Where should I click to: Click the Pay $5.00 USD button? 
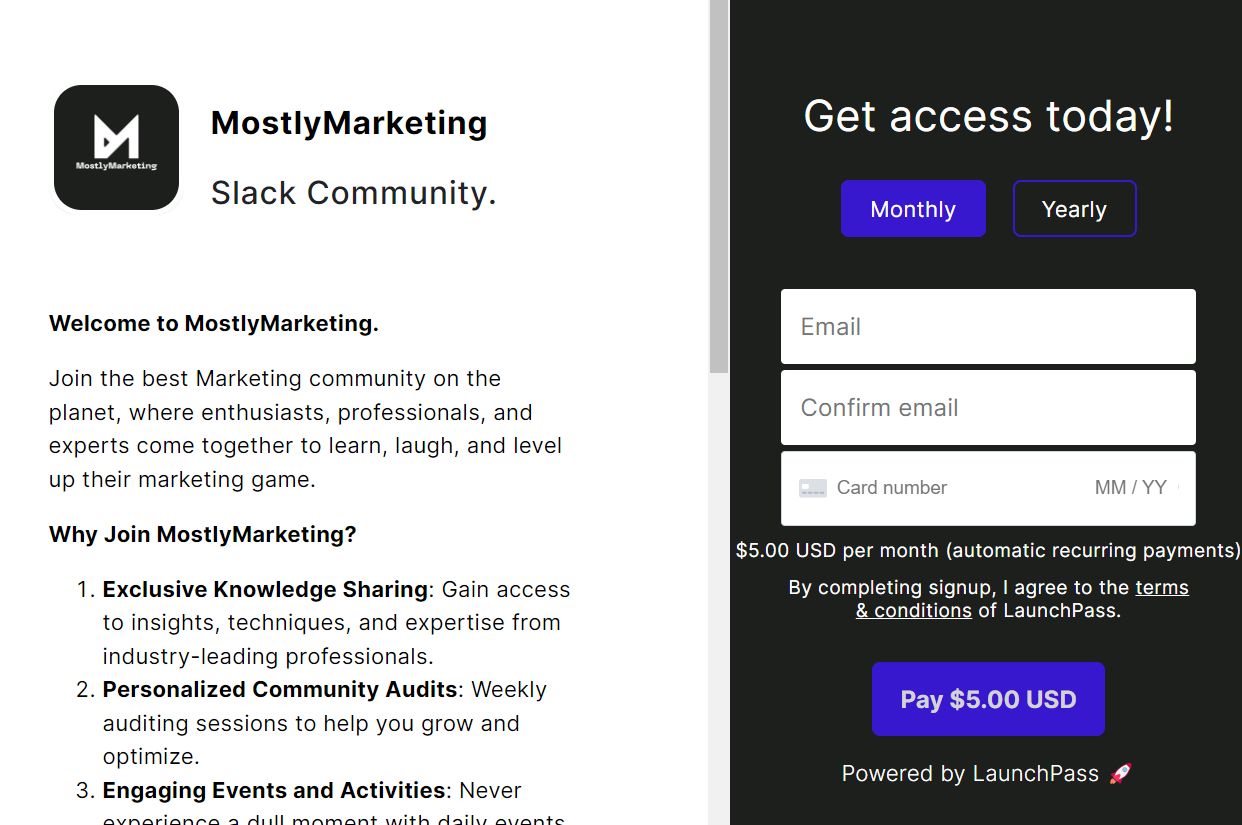(x=988, y=699)
